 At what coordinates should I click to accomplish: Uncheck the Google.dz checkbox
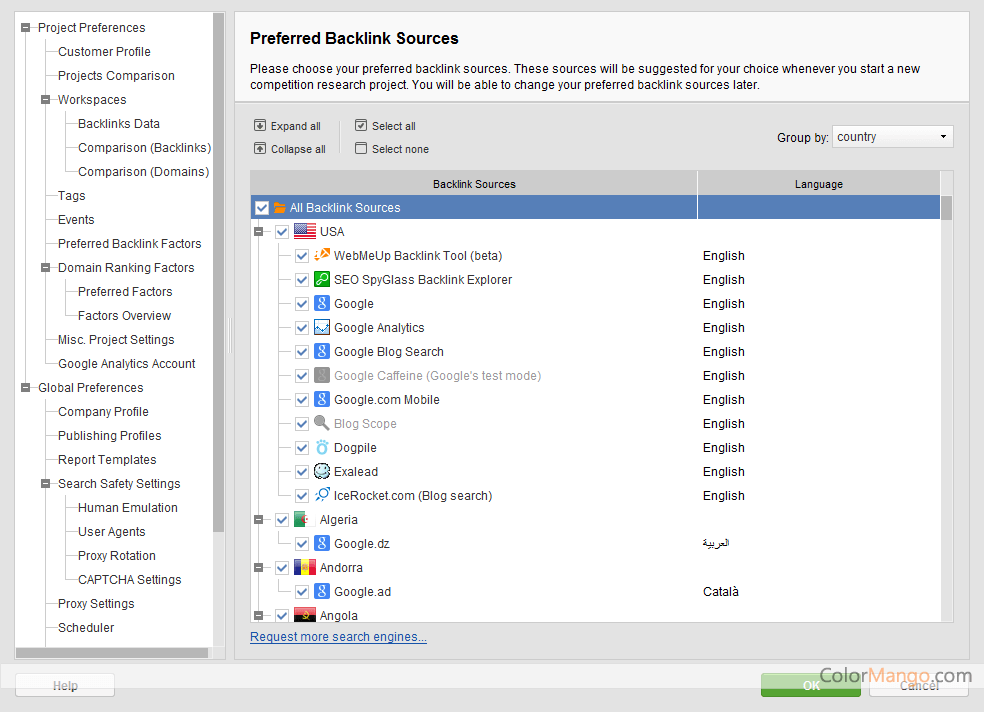pos(302,544)
